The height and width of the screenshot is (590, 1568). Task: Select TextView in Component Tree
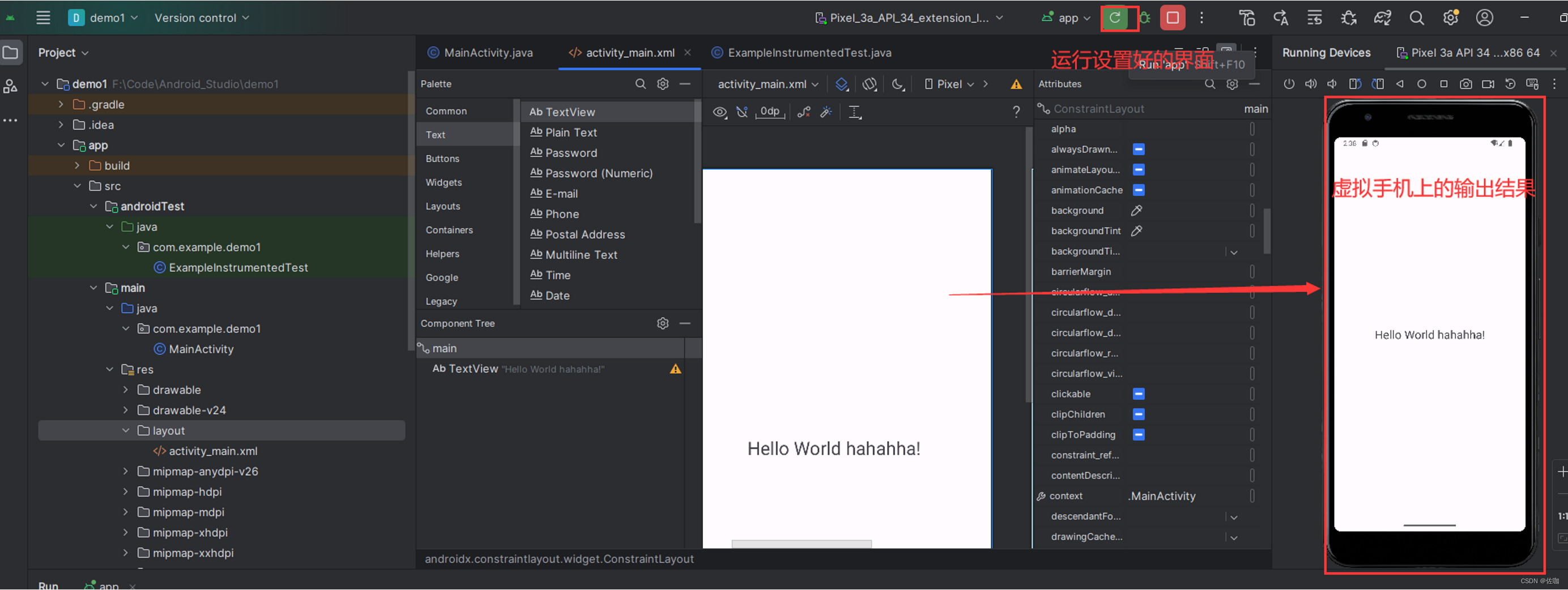550,369
